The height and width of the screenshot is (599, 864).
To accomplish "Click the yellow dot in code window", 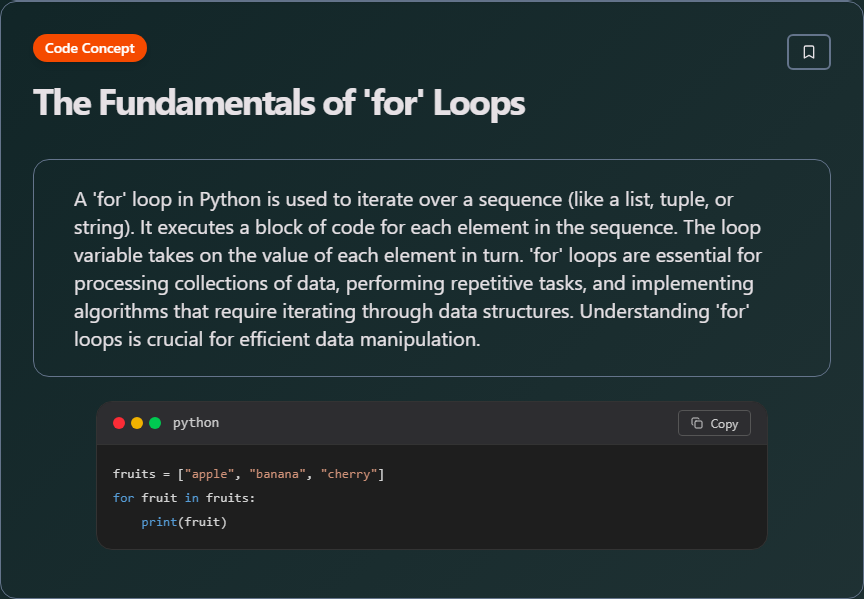I will point(137,423).
